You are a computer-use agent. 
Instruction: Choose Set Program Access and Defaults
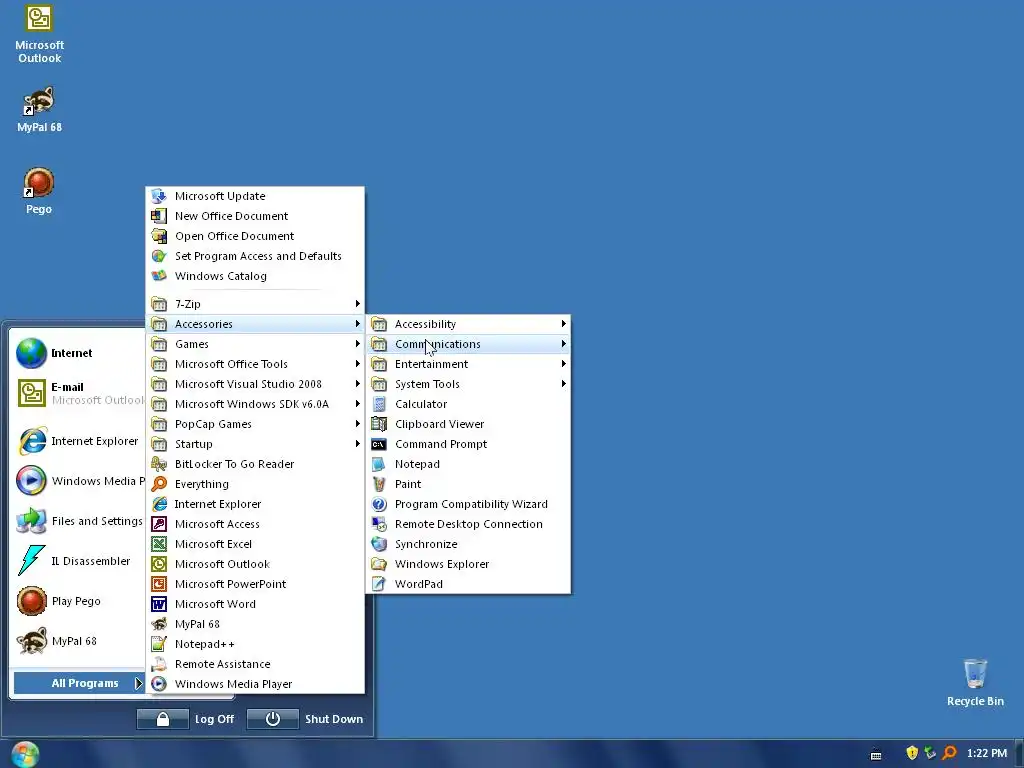pos(255,256)
